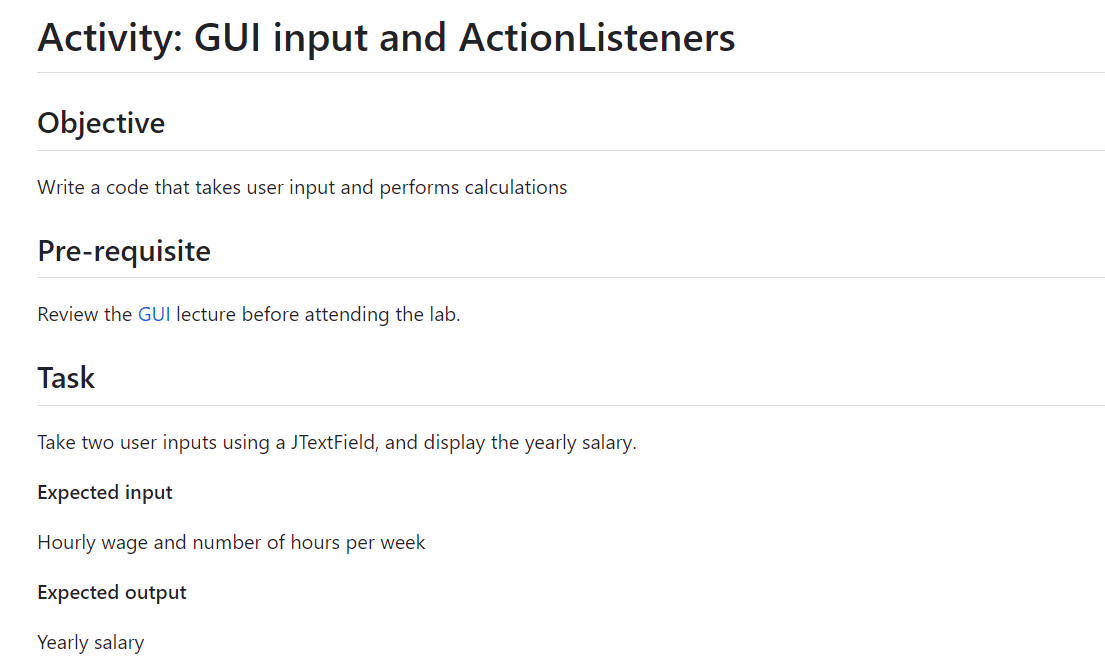This screenshot has height=664, width=1105.
Task: Click the Expected input bold label
Action: tap(104, 492)
